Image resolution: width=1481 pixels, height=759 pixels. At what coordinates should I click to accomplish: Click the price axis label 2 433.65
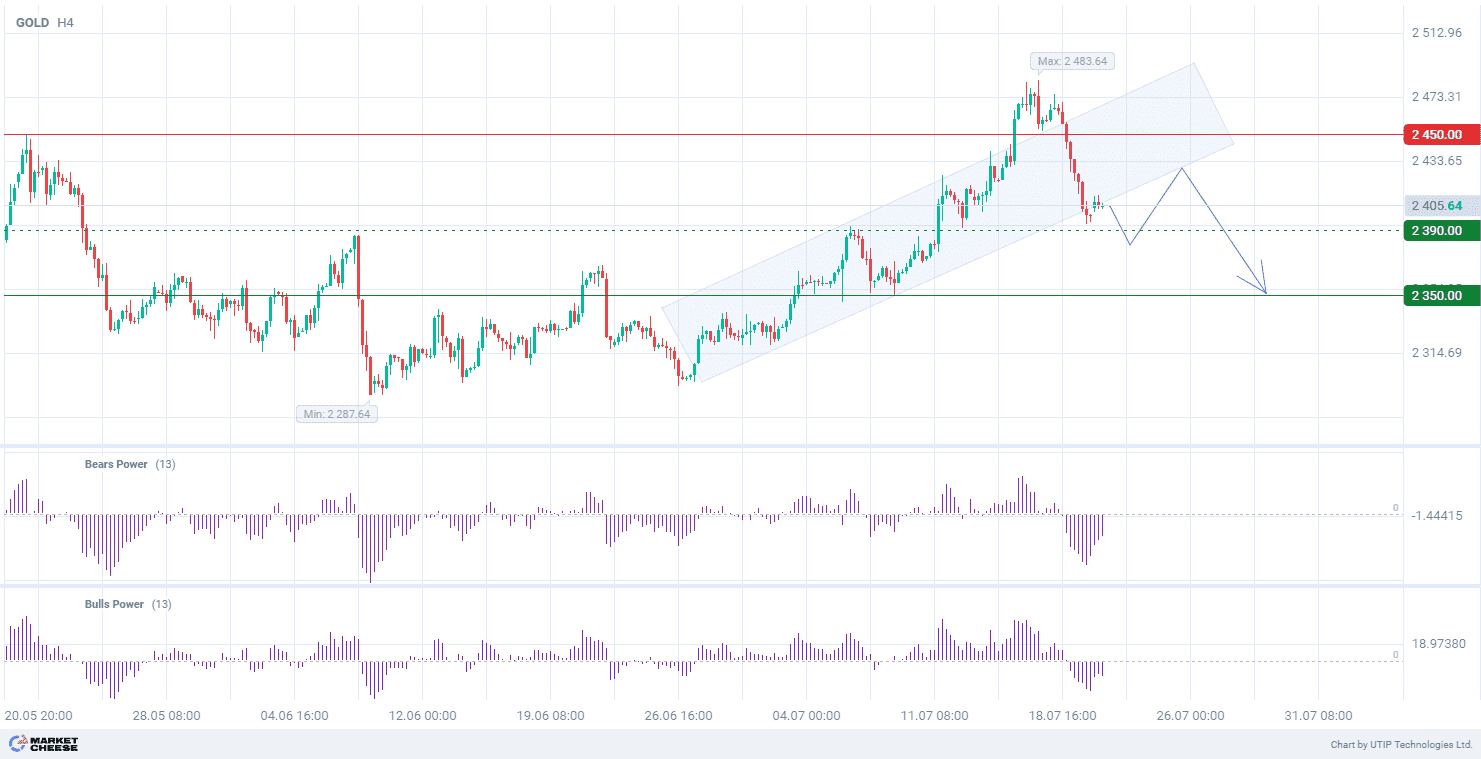[x=1437, y=160]
